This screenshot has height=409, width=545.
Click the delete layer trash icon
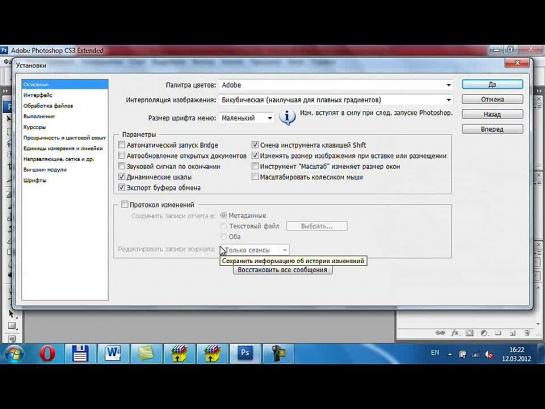click(527, 333)
